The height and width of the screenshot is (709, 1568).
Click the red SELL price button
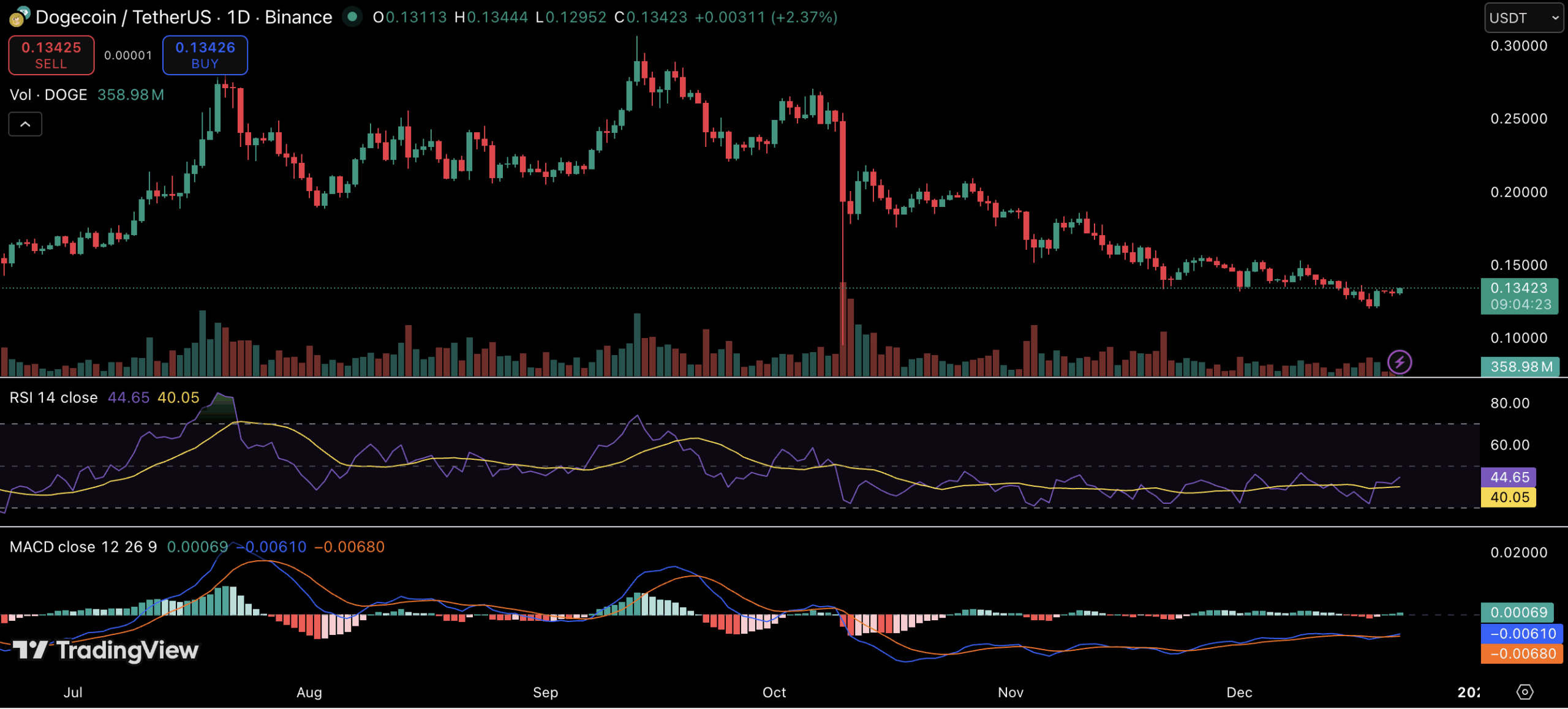point(51,55)
